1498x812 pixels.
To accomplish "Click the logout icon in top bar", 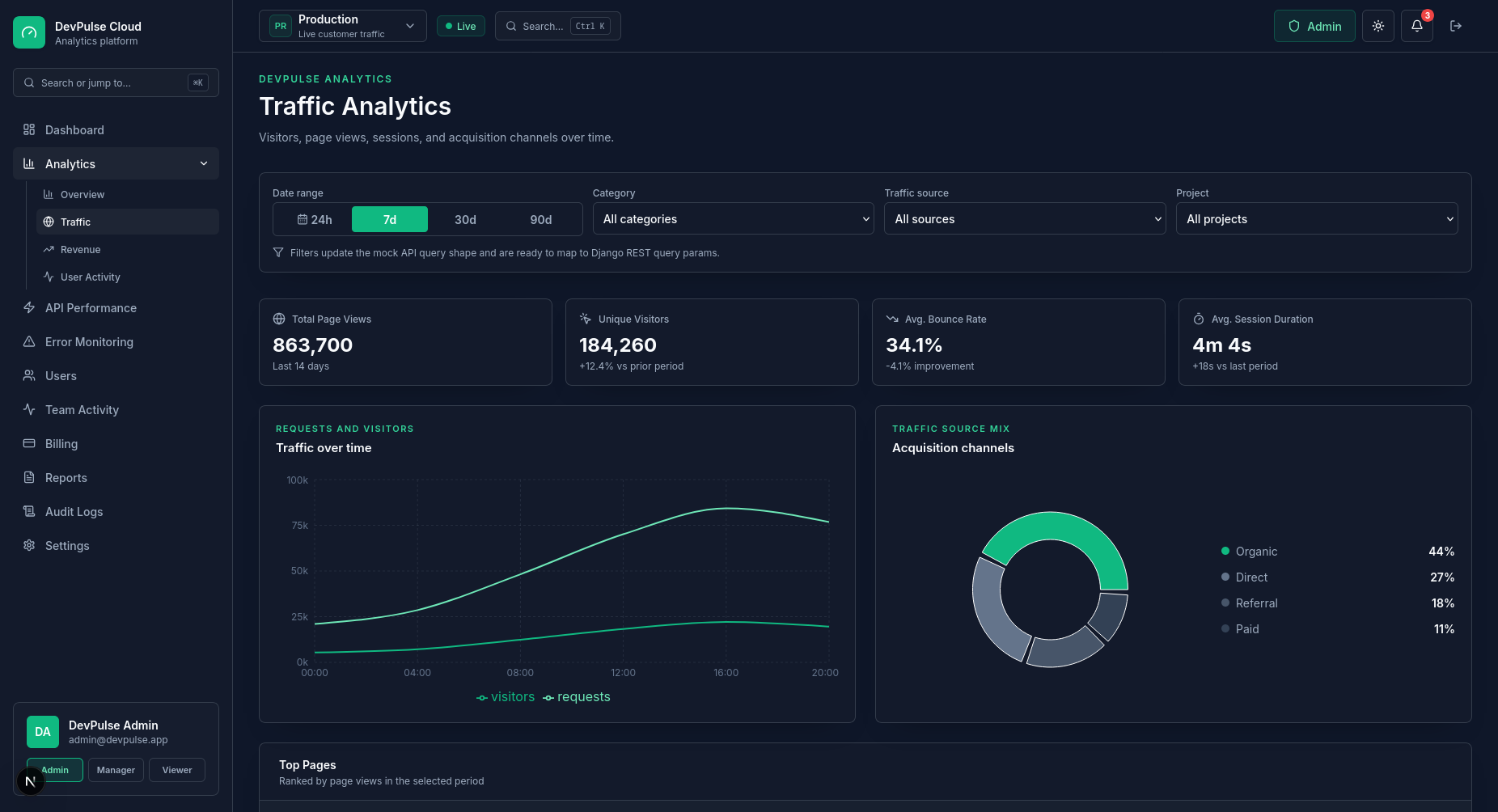I will (x=1455, y=26).
